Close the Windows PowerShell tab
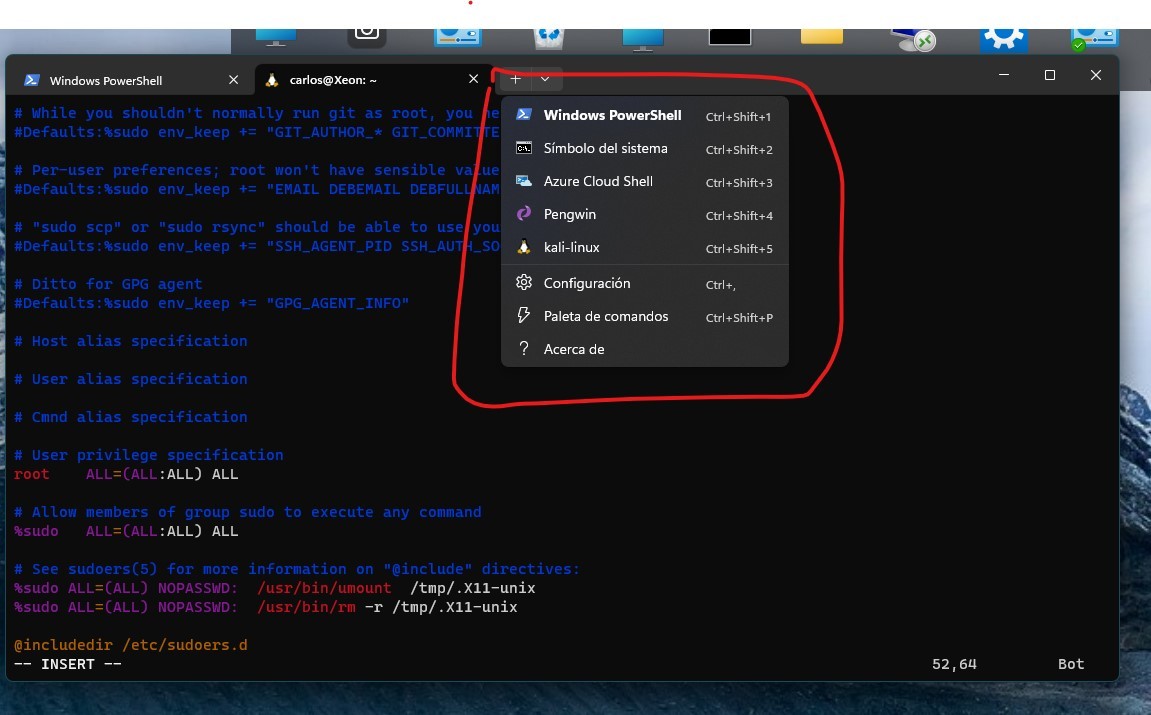Viewport: 1151px width, 715px height. (233, 80)
